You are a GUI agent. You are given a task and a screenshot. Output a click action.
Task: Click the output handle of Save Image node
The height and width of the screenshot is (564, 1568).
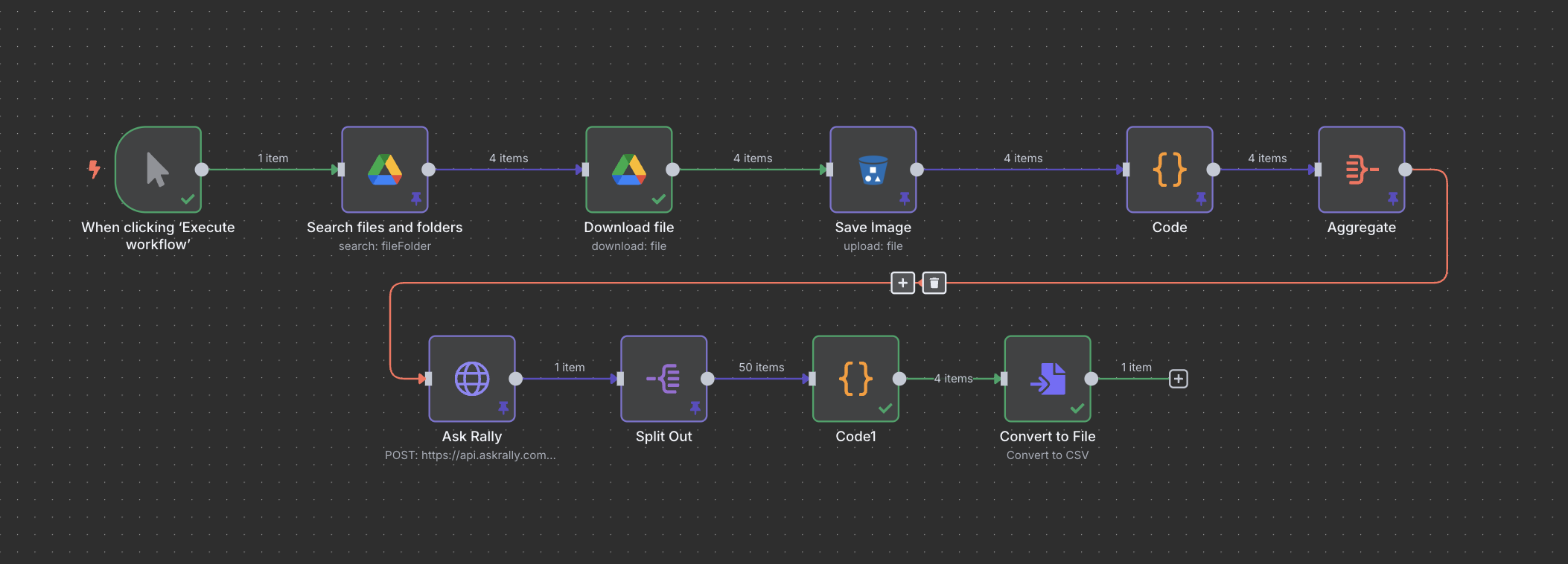pyautogui.click(x=917, y=170)
